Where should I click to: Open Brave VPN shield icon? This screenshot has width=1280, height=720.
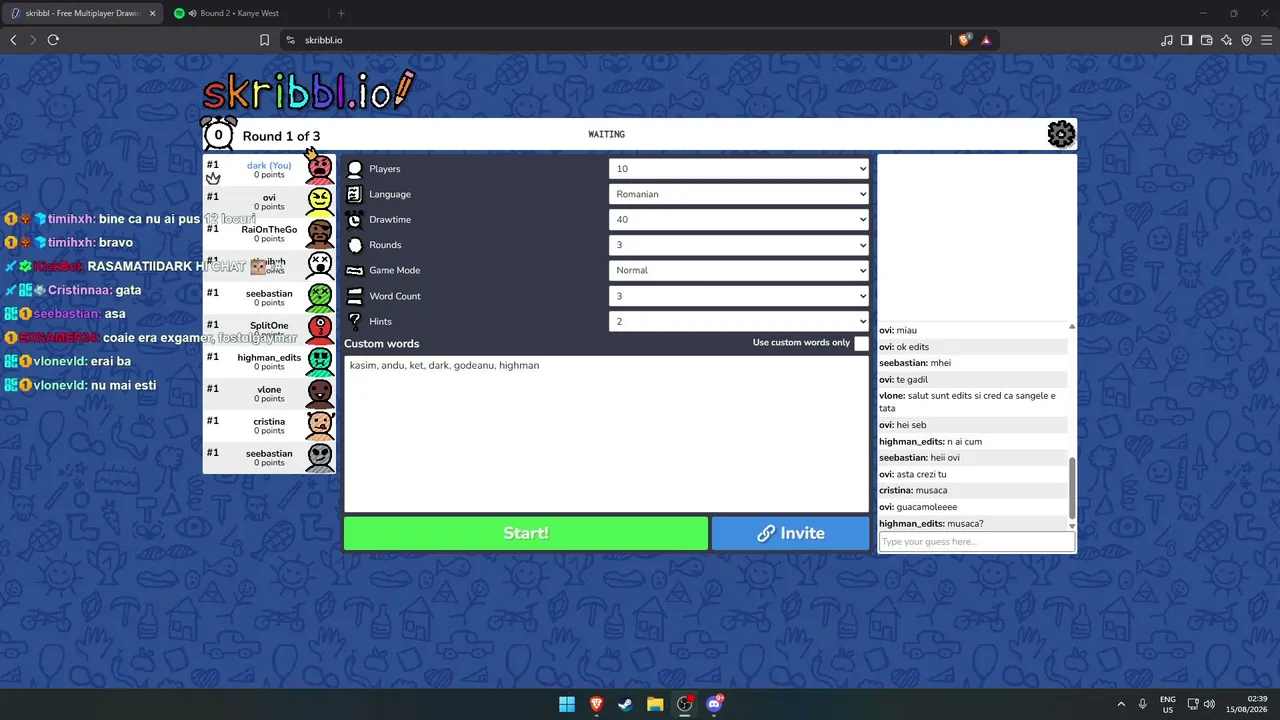tap(1247, 40)
